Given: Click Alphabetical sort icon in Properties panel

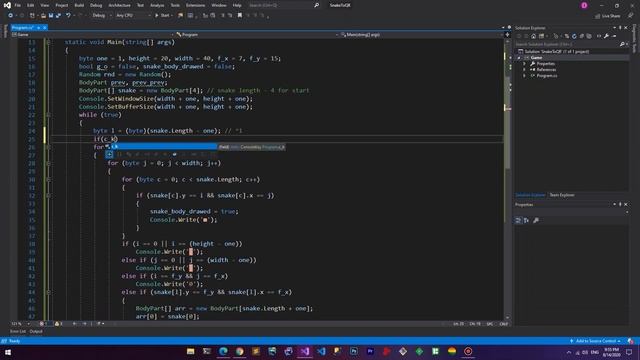Looking at the screenshot, I should tap(526, 220).
